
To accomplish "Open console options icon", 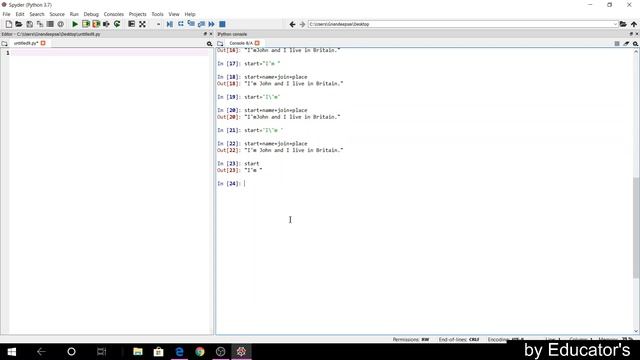I will [x=636, y=44].
